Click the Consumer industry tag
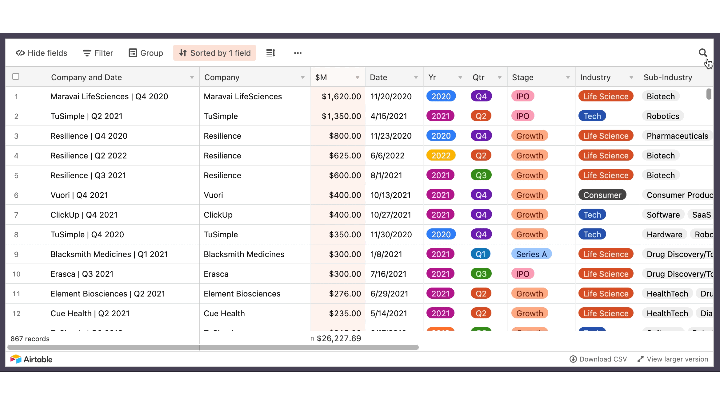This screenshot has height=405, width=720. point(602,195)
